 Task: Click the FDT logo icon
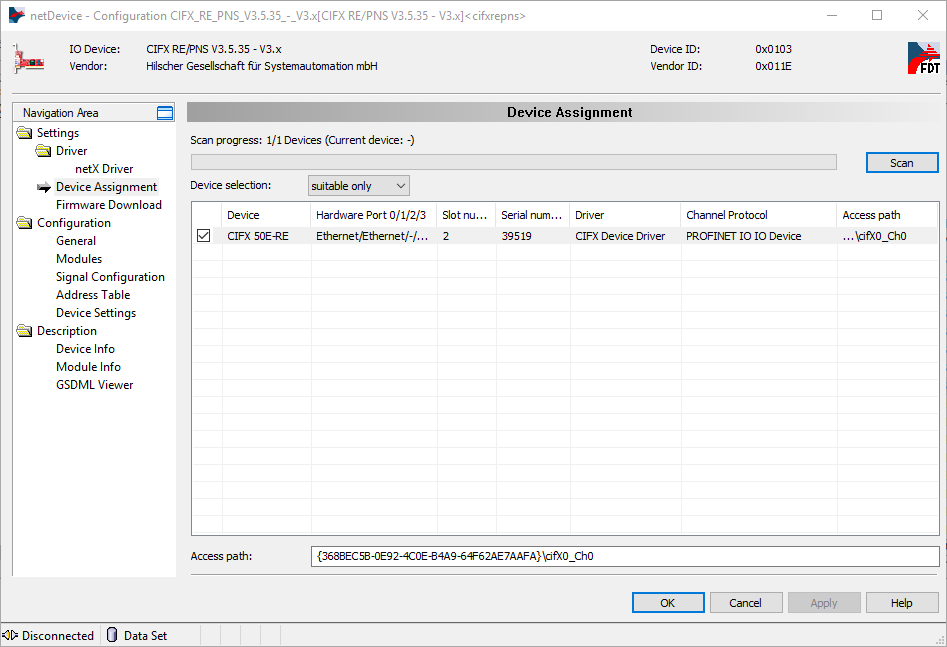point(923,59)
